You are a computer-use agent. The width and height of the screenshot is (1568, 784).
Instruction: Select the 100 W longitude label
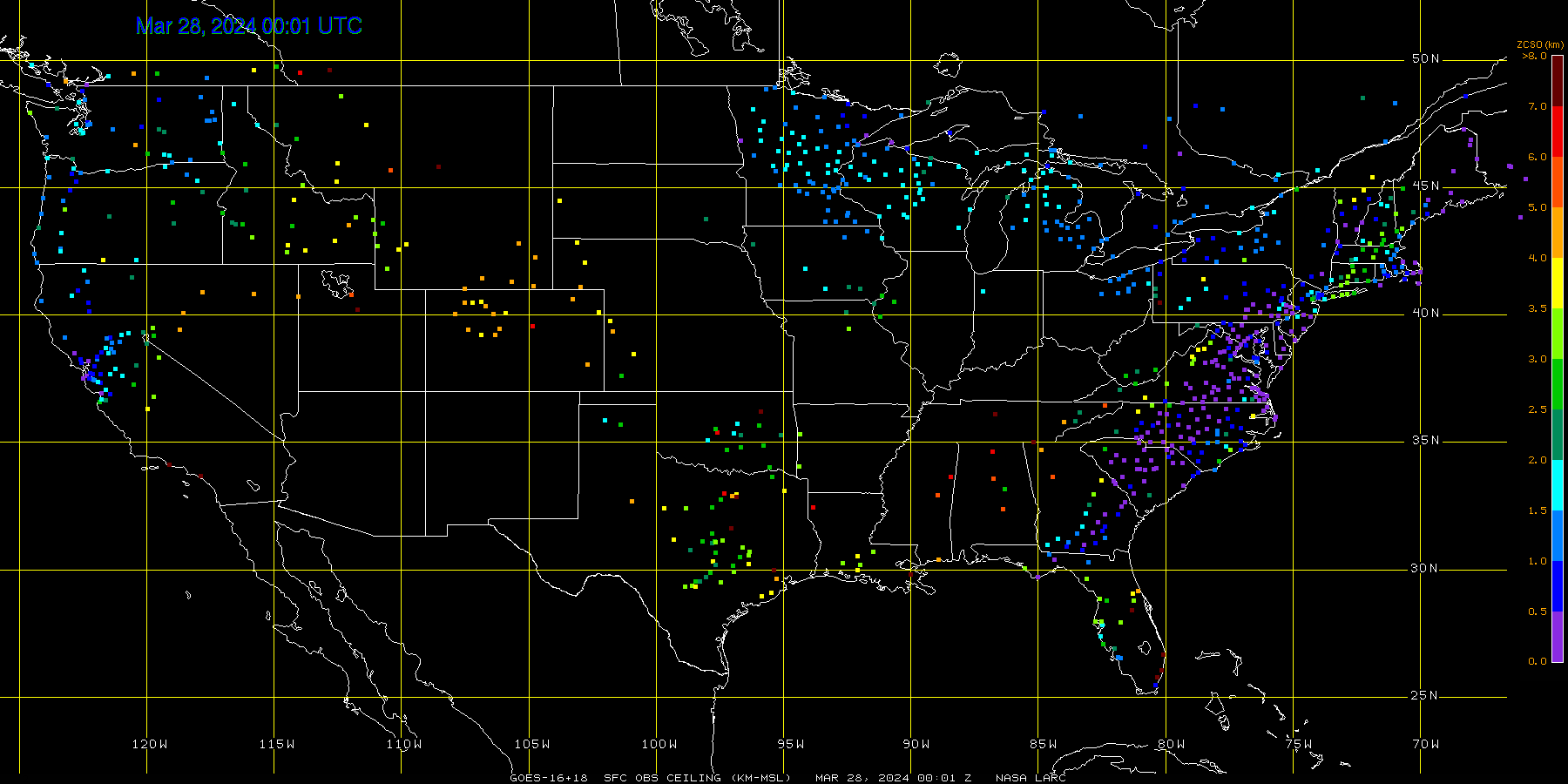659,744
